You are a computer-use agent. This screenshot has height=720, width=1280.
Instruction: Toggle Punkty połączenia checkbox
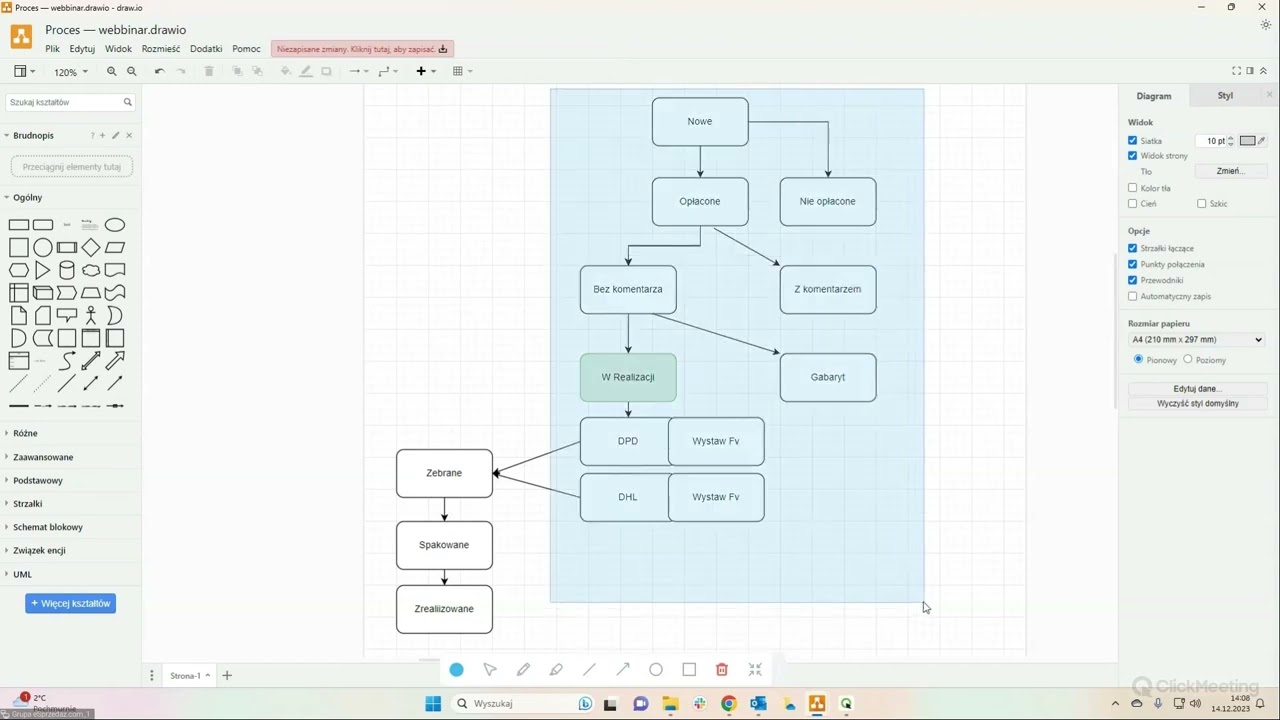[x=1133, y=264]
